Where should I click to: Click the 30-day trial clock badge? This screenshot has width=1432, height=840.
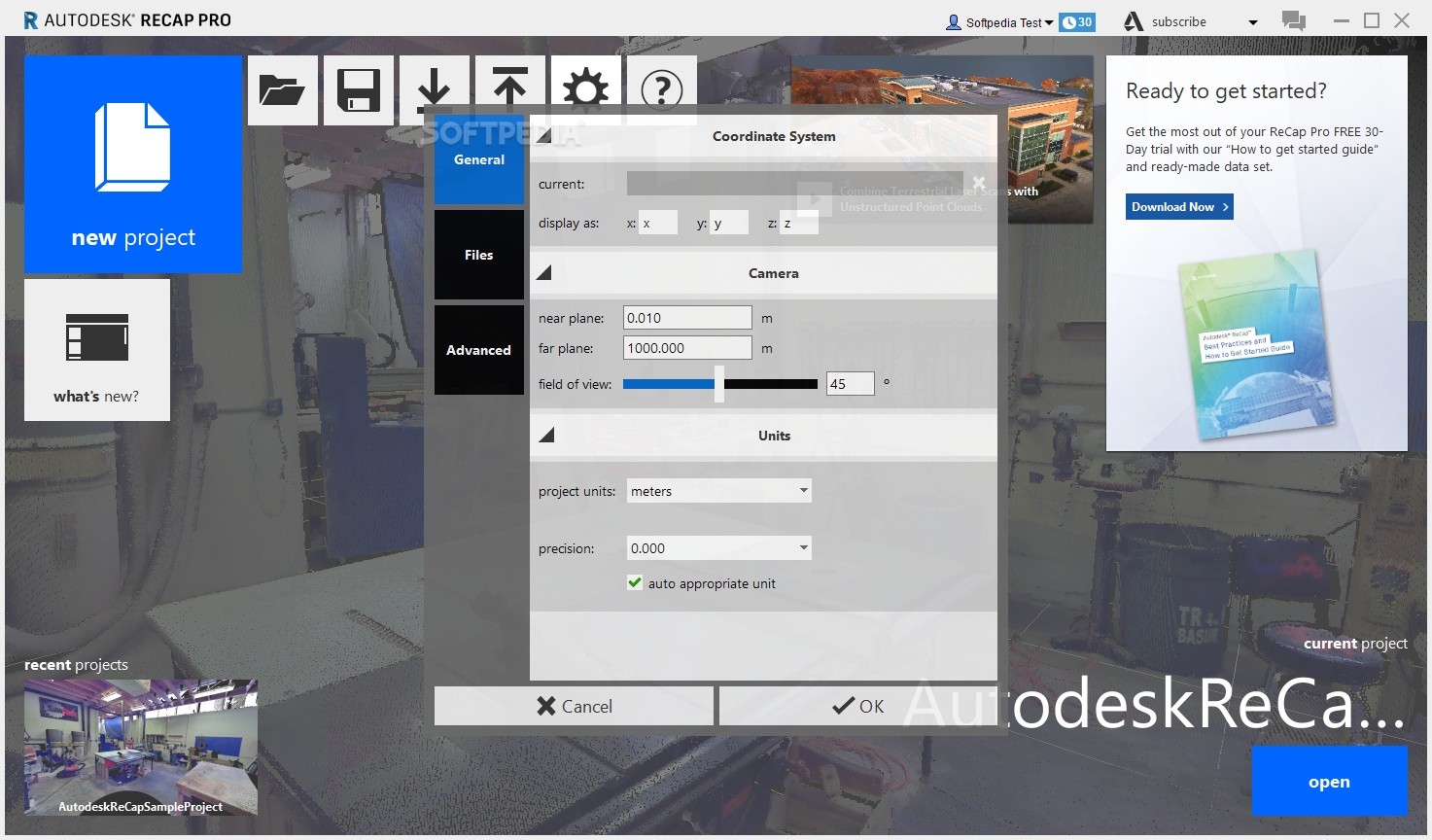tap(1077, 21)
